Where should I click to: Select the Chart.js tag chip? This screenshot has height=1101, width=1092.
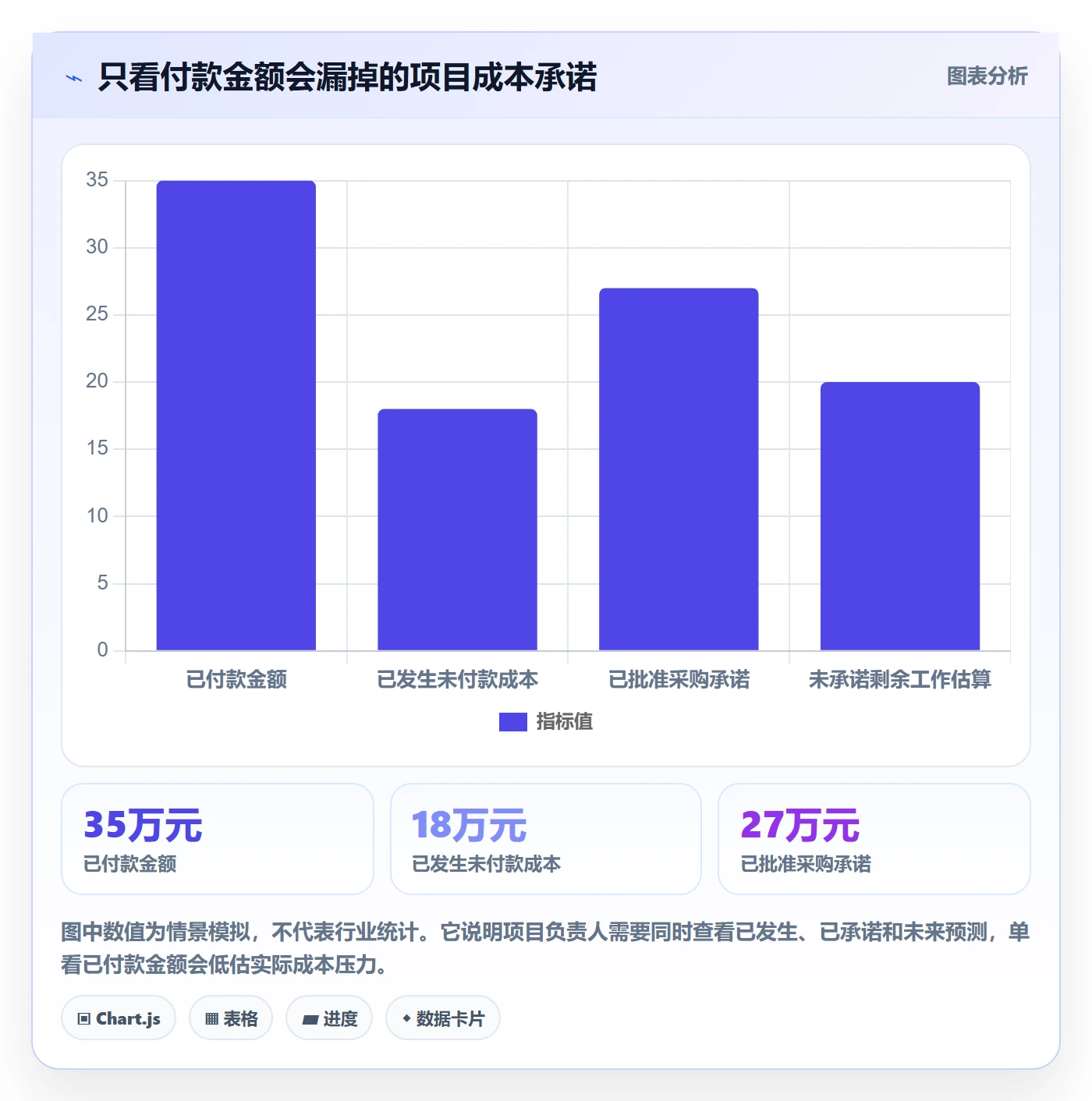119,1018
